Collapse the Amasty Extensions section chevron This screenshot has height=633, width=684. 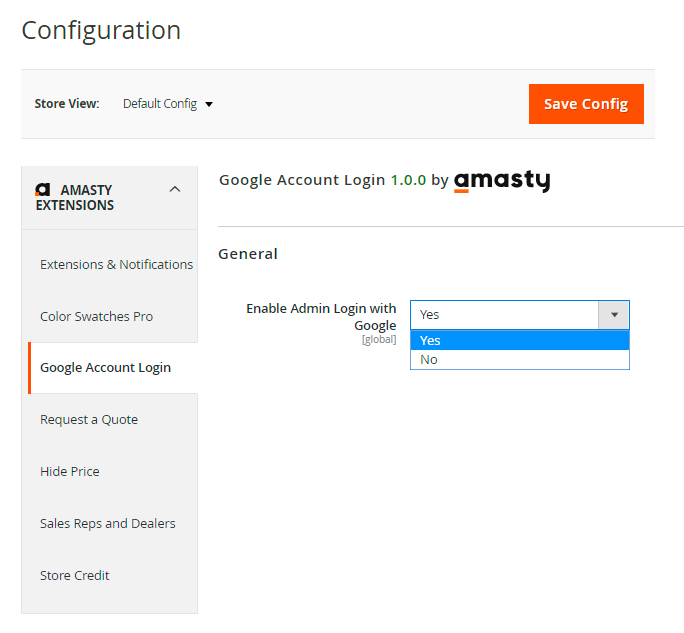point(175,189)
